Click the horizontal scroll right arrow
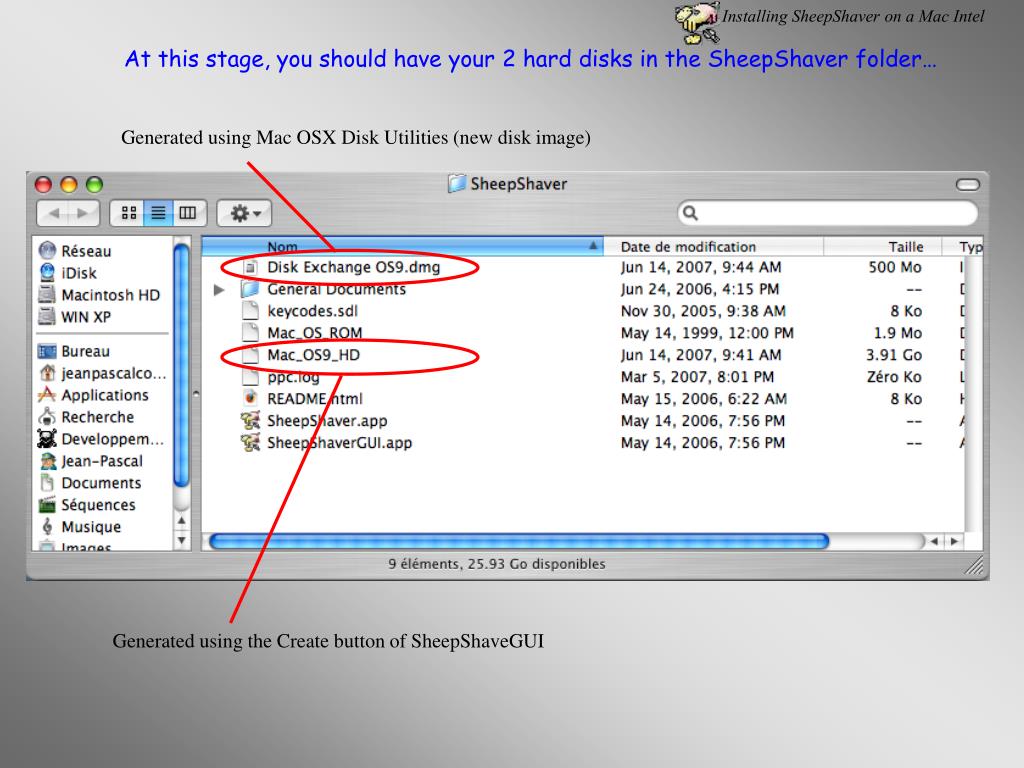 click(954, 541)
